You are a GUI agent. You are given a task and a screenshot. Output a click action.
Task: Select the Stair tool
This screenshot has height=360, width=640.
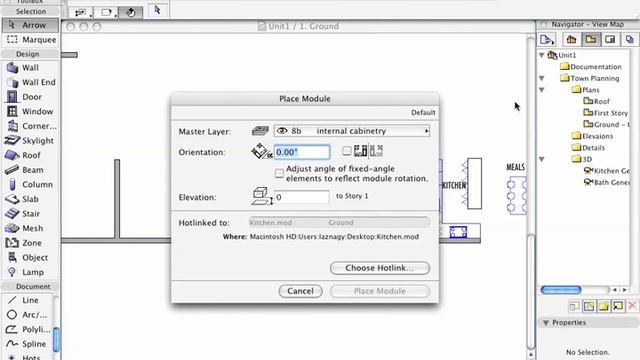click(x=30, y=214)
